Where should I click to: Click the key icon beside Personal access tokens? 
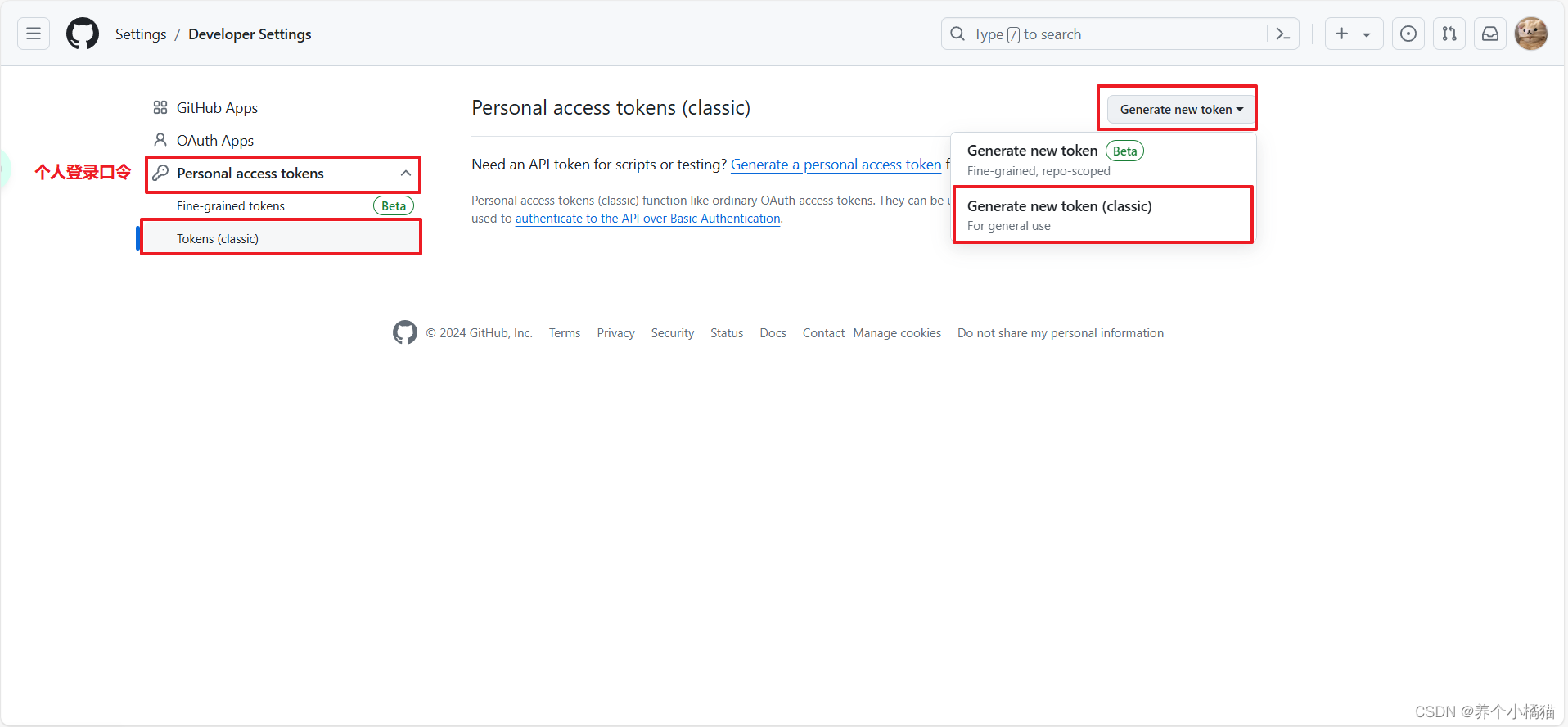(160, 173)
